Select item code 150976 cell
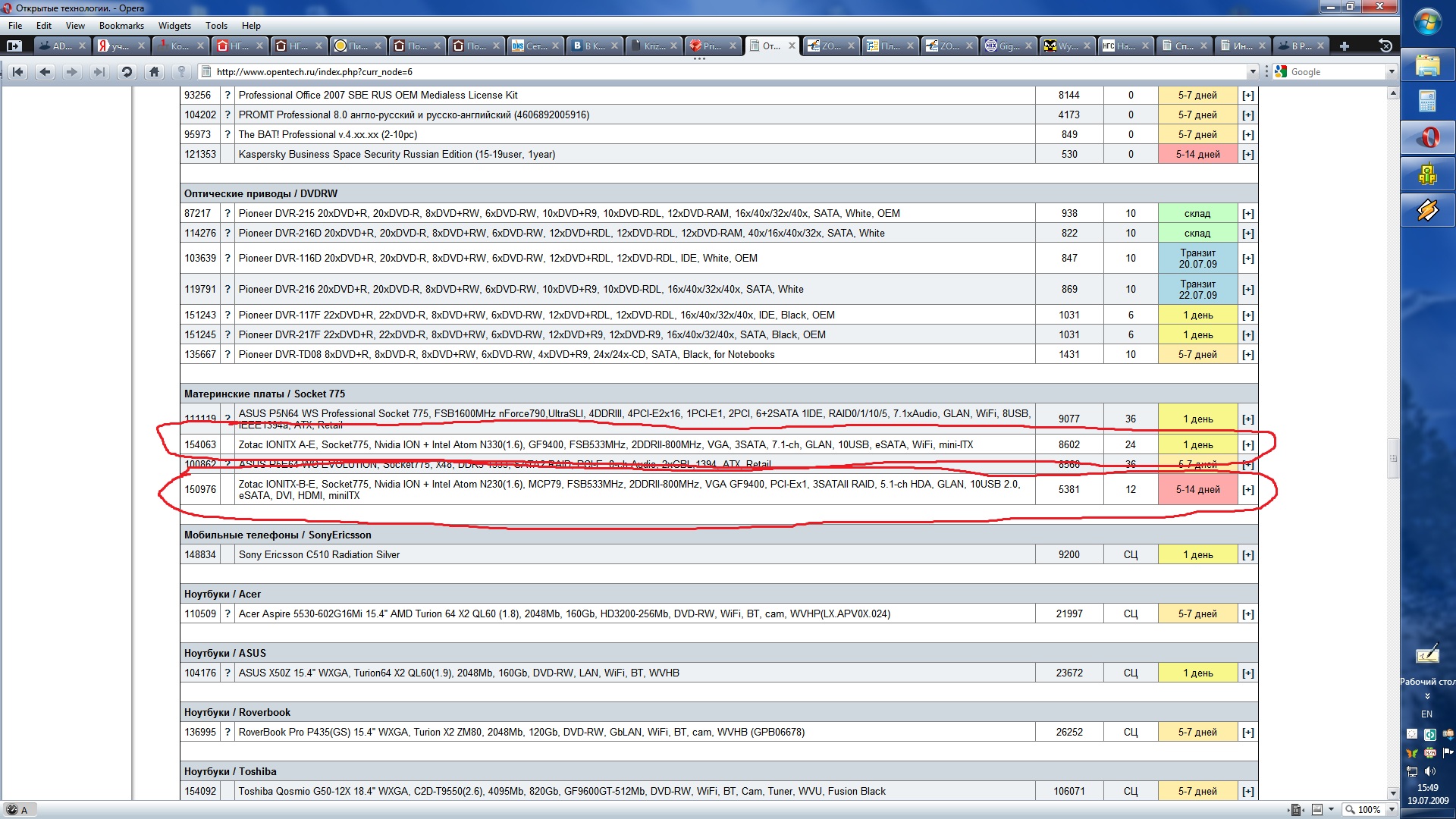 coord(200,490)
